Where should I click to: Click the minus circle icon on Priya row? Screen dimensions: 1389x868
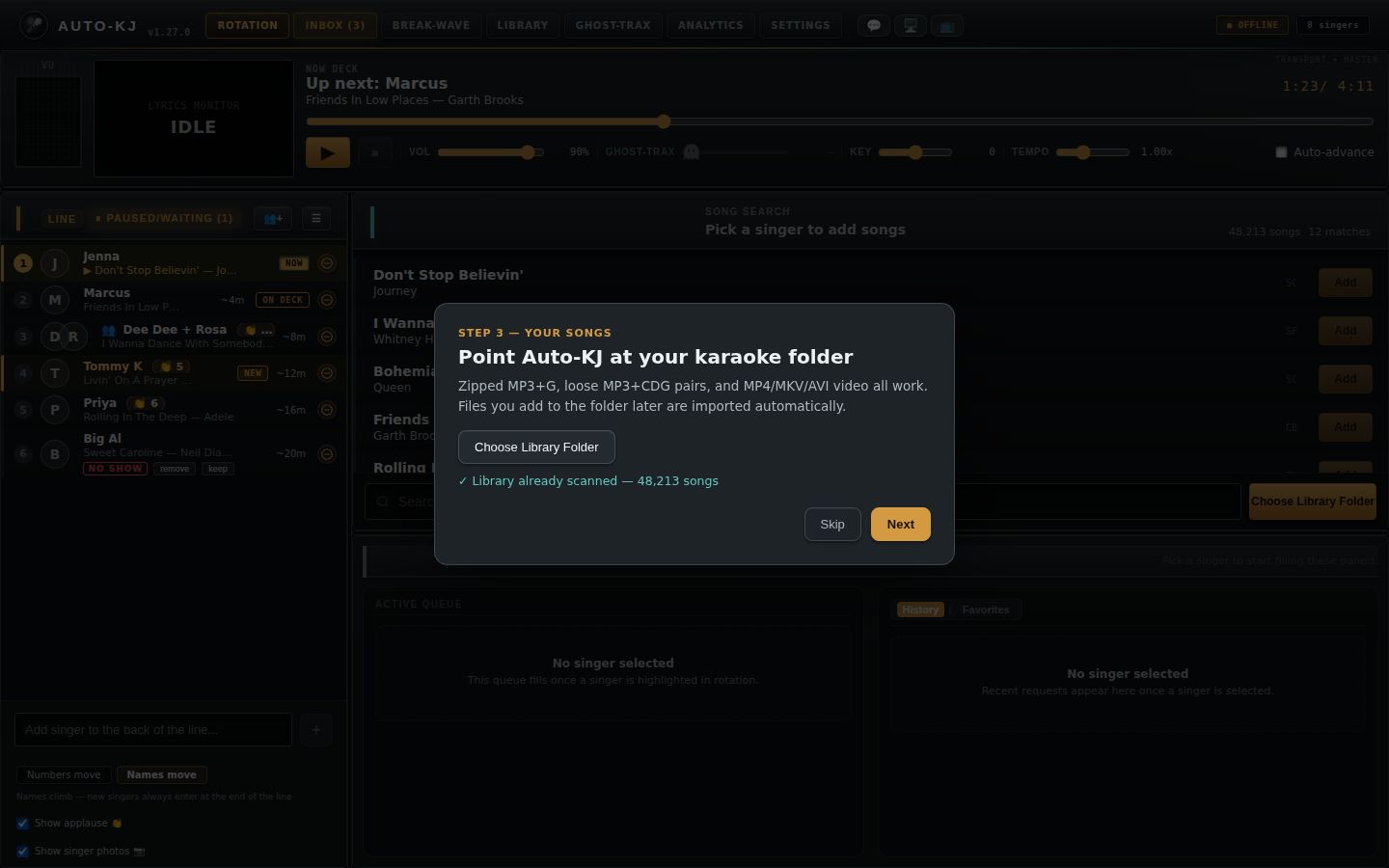327,410
